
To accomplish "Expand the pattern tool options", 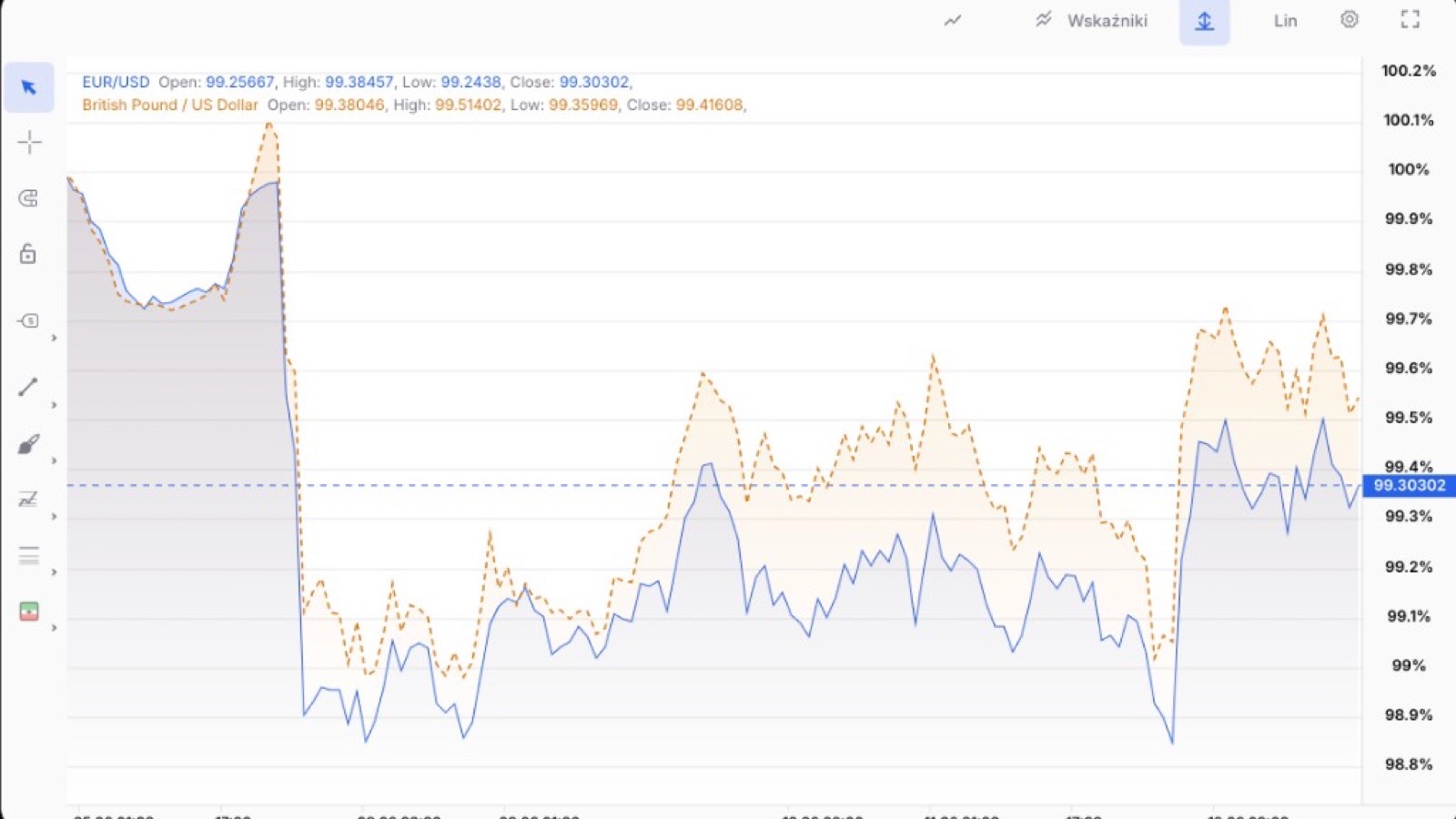I will 54,517.
